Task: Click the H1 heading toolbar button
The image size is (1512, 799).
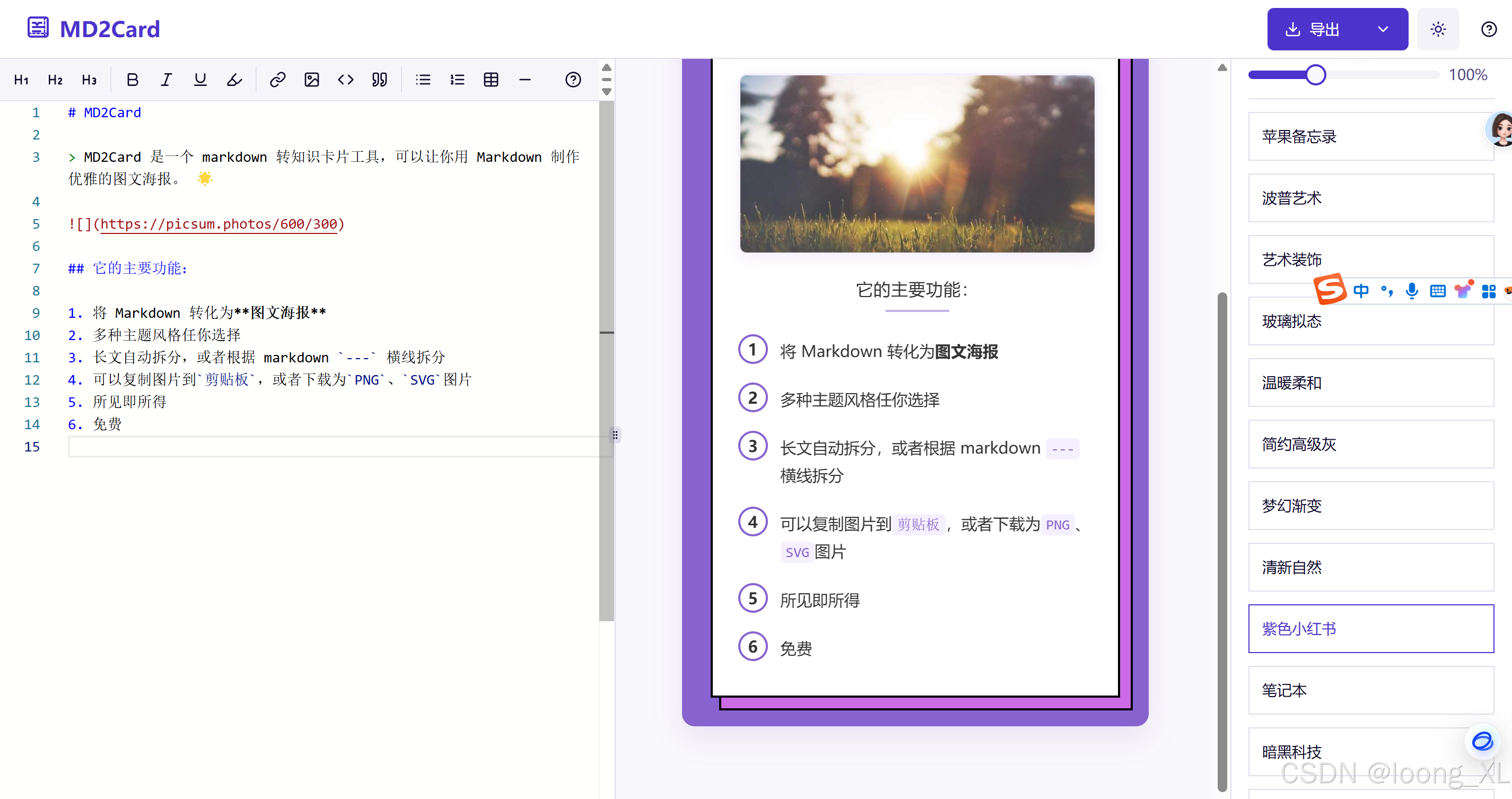Action: click(21, 80)
